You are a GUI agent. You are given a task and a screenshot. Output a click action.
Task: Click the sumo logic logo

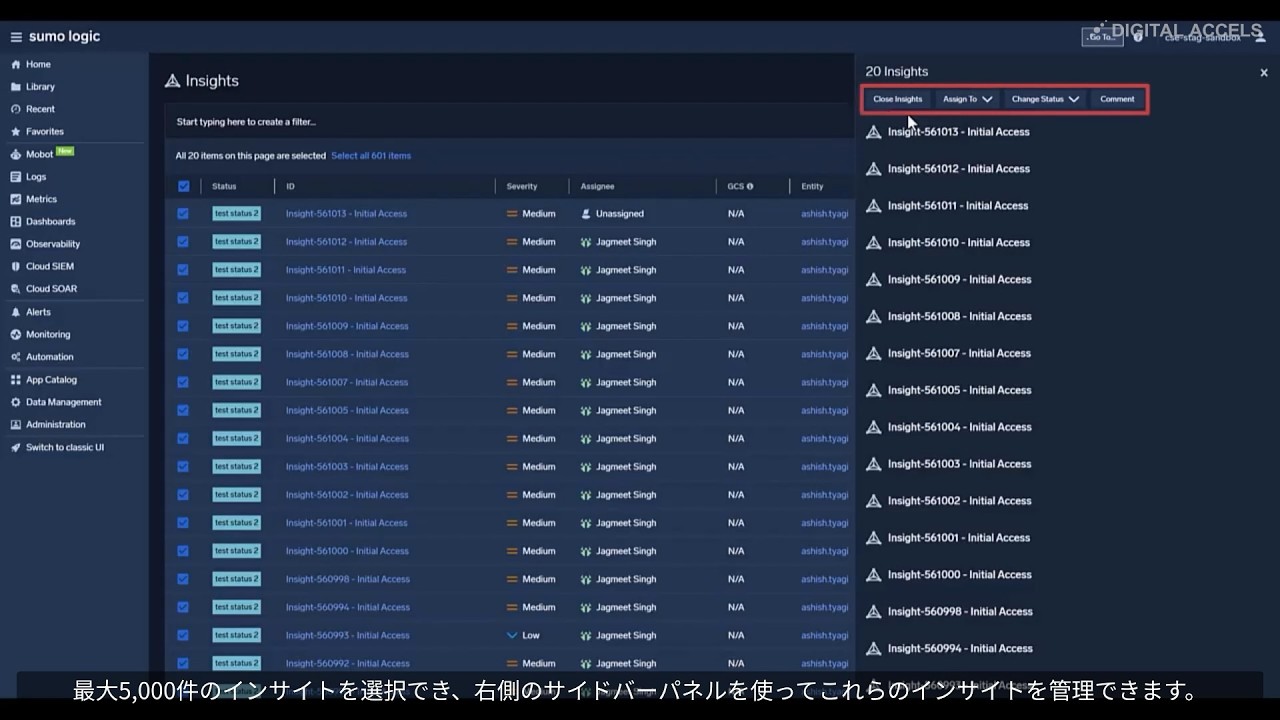pos(64,37)
